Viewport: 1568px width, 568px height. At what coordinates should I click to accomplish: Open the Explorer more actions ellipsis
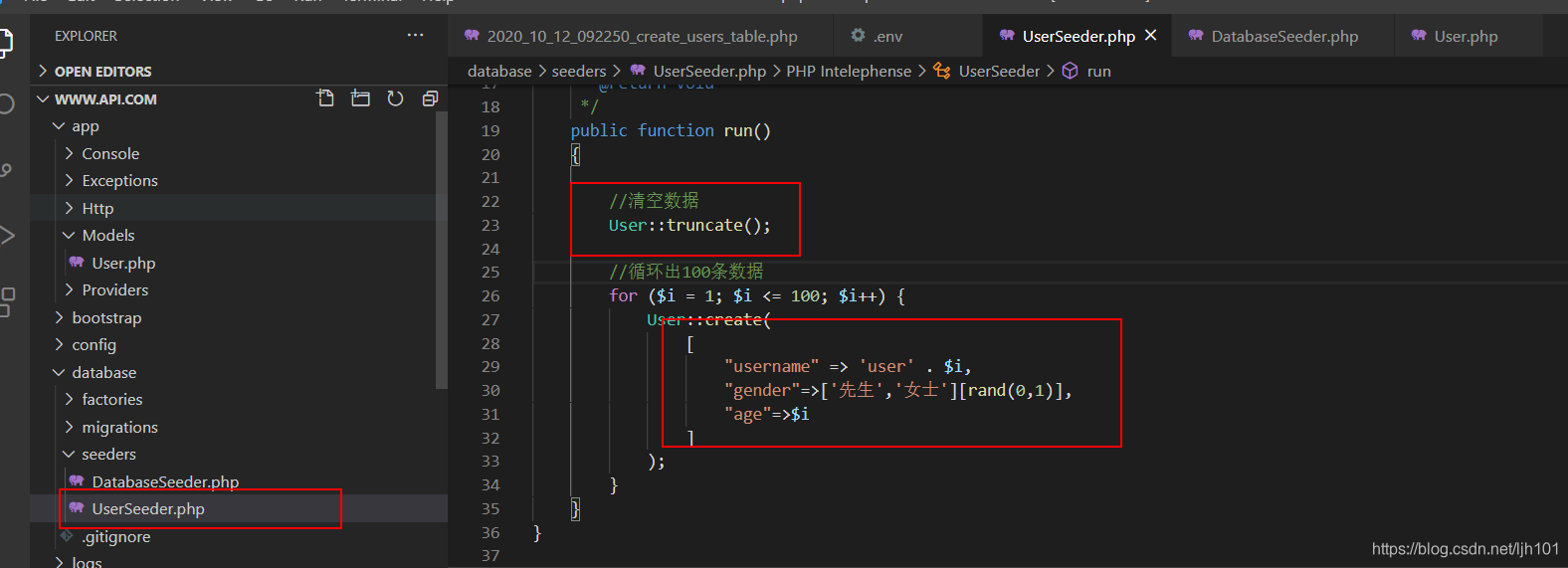[x=415, y=35]
